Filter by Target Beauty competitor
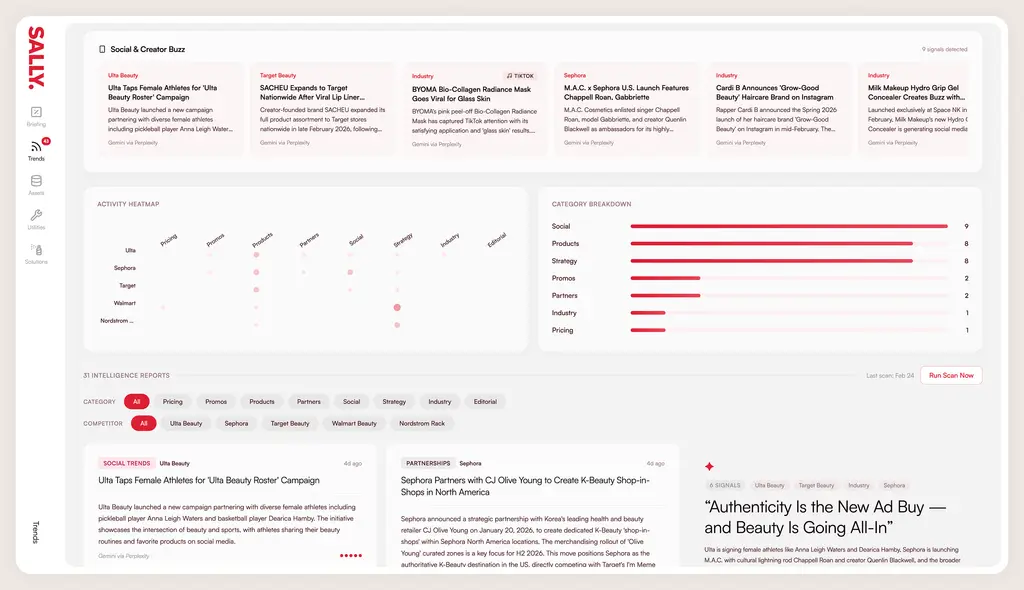The height and width of the screenshot is (590, 1024). pyautogui.click(x=290, y=423)
